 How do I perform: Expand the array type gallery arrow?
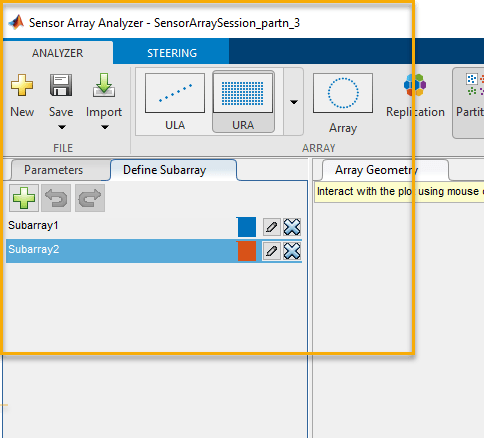pos(294,102)
